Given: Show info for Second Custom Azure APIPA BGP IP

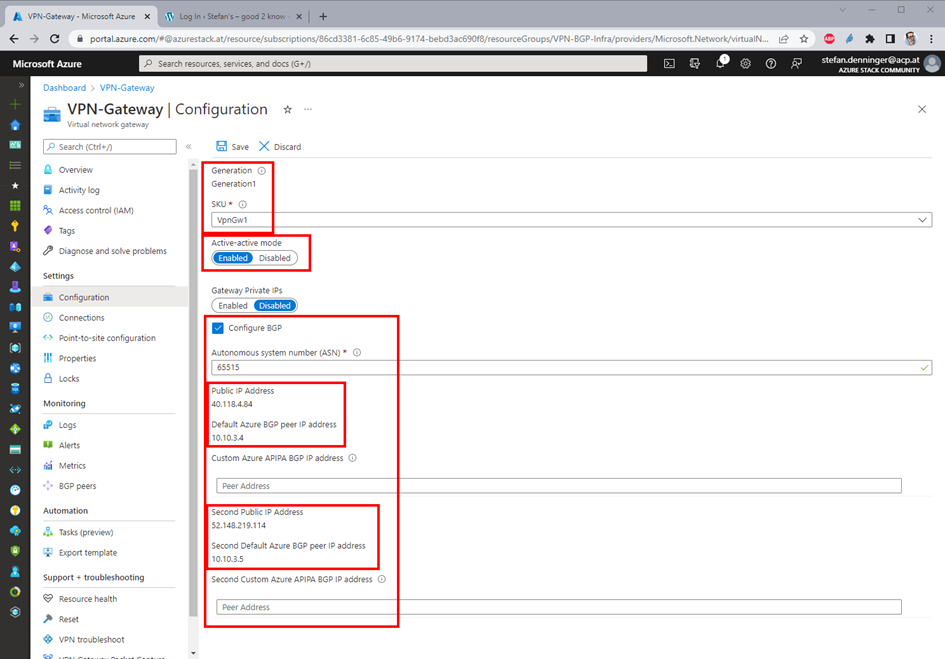Looking at the screenshot, I should [381, 579].
